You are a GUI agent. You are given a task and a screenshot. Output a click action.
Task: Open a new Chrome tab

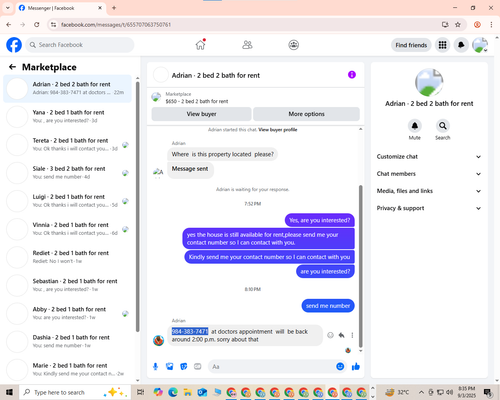click(x=114, y=8)
